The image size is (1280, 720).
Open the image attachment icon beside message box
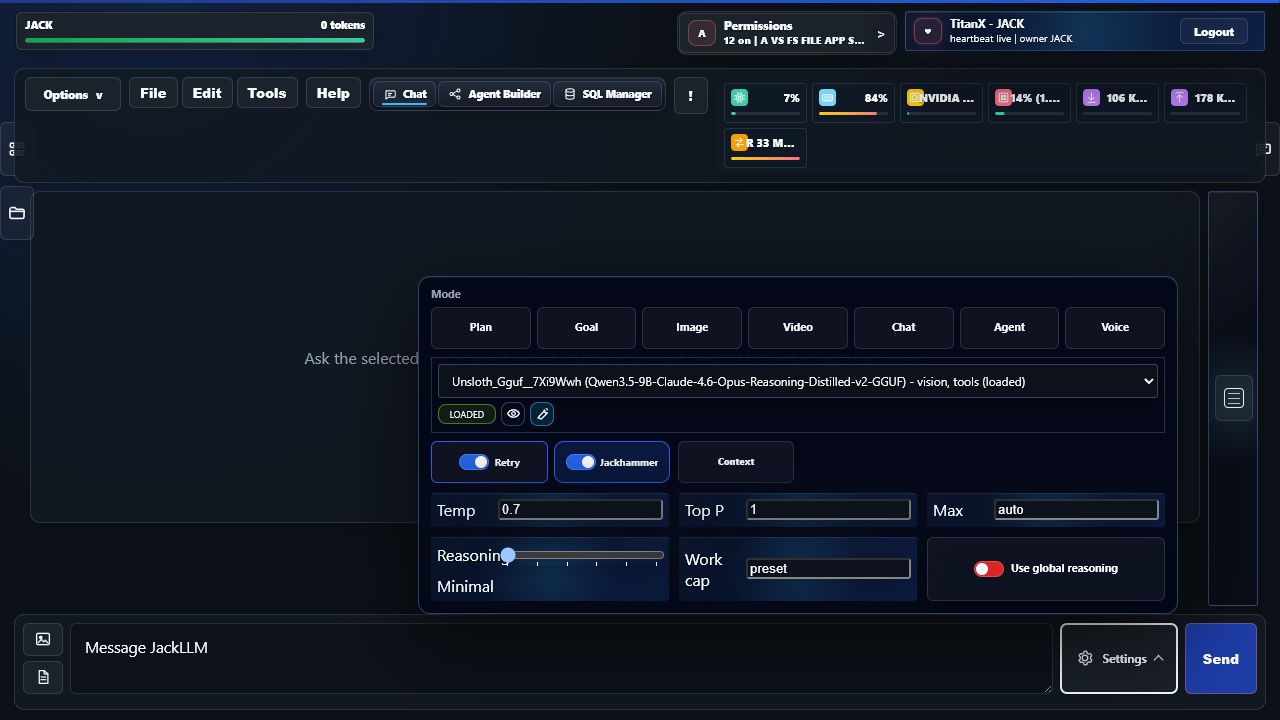[43, 639]
